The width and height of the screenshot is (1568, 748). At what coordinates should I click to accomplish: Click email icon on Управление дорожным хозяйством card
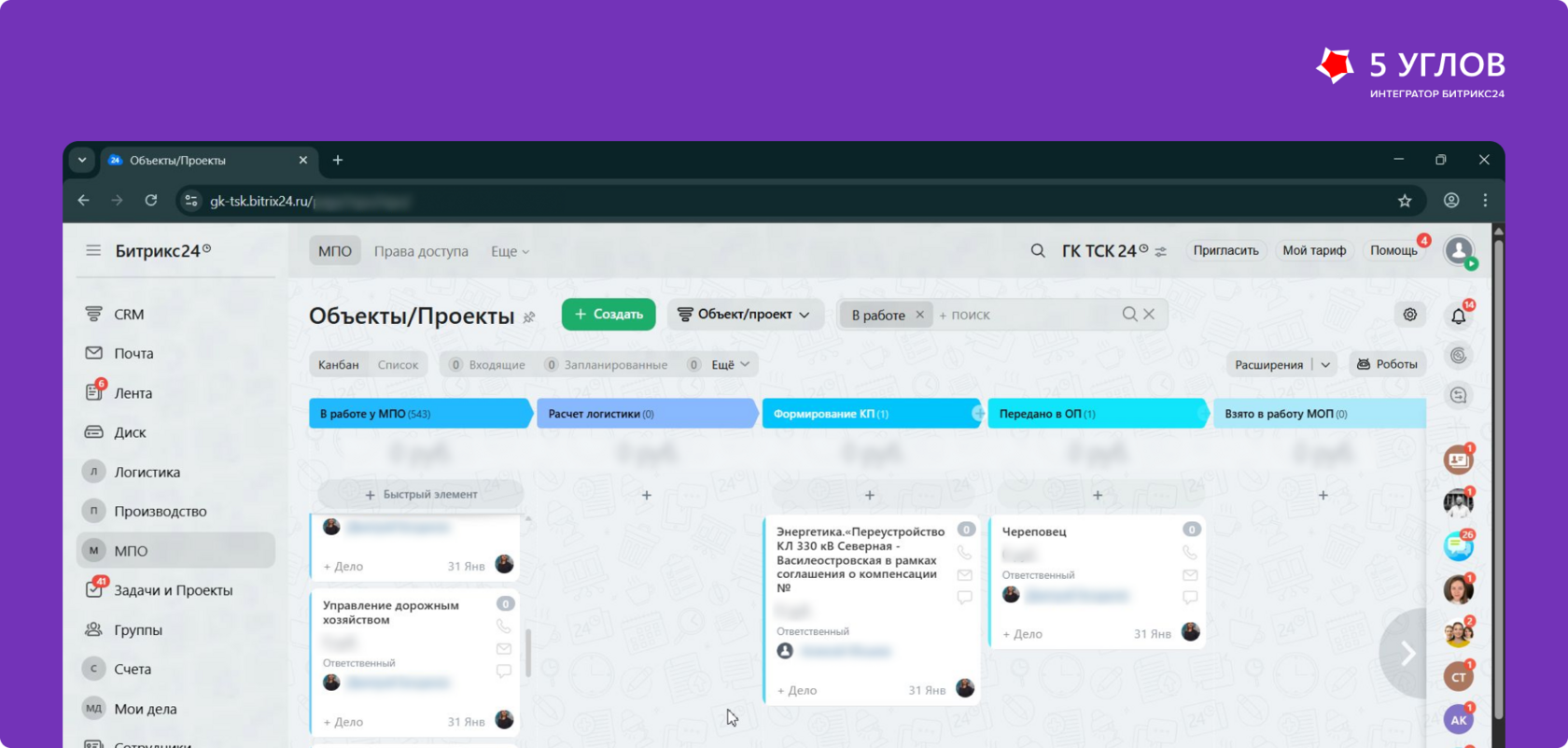504,649
